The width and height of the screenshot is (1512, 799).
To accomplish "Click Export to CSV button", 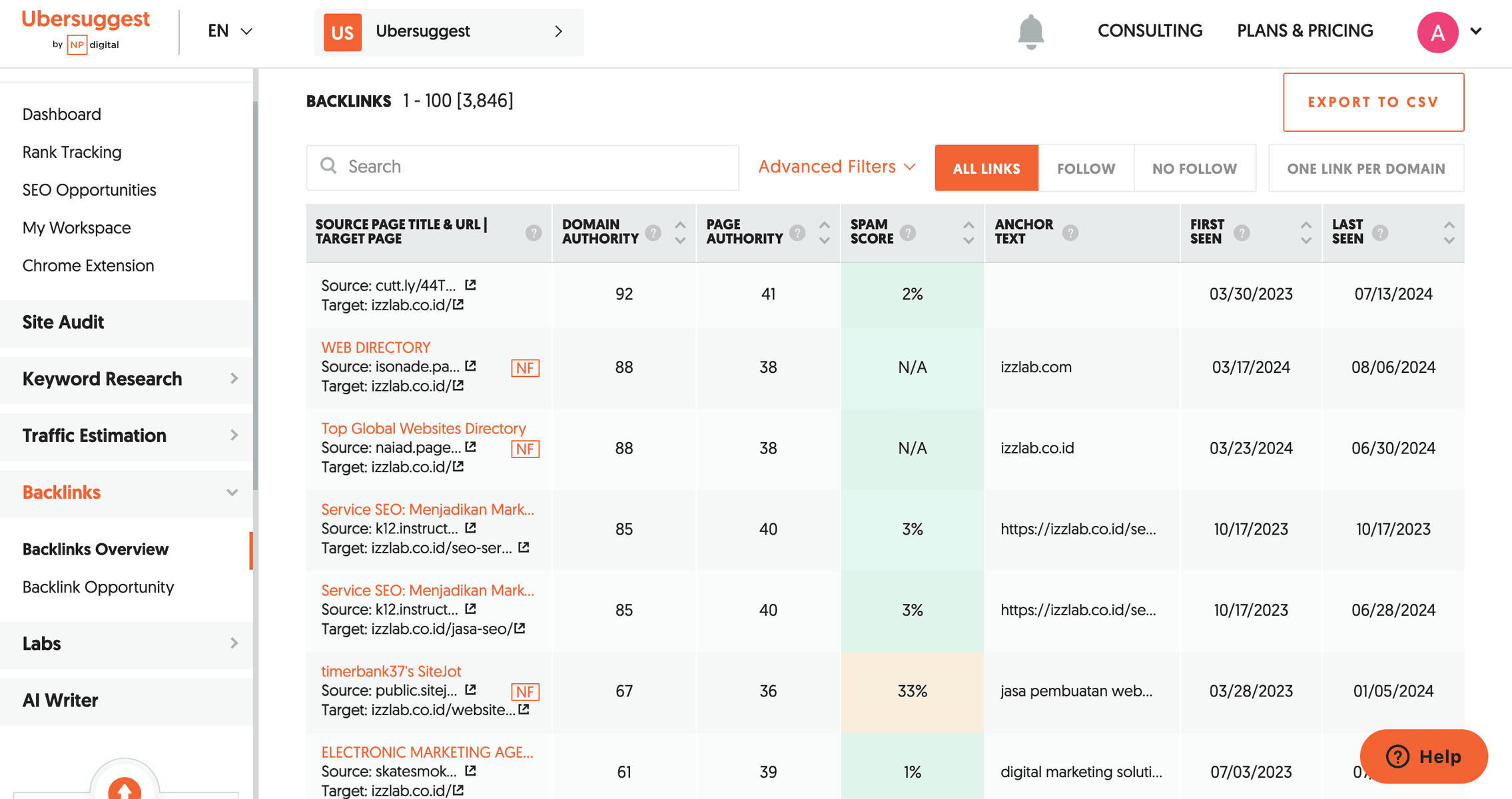I will point(1373,102).
